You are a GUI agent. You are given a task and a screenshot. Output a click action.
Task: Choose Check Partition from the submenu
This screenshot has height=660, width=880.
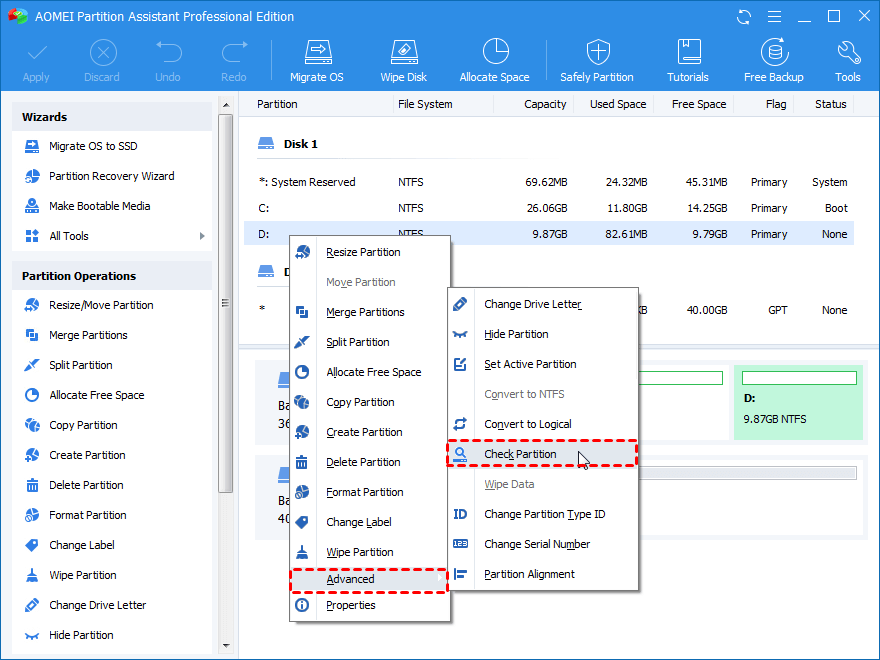pyautogui.click(x=520, y=454)
